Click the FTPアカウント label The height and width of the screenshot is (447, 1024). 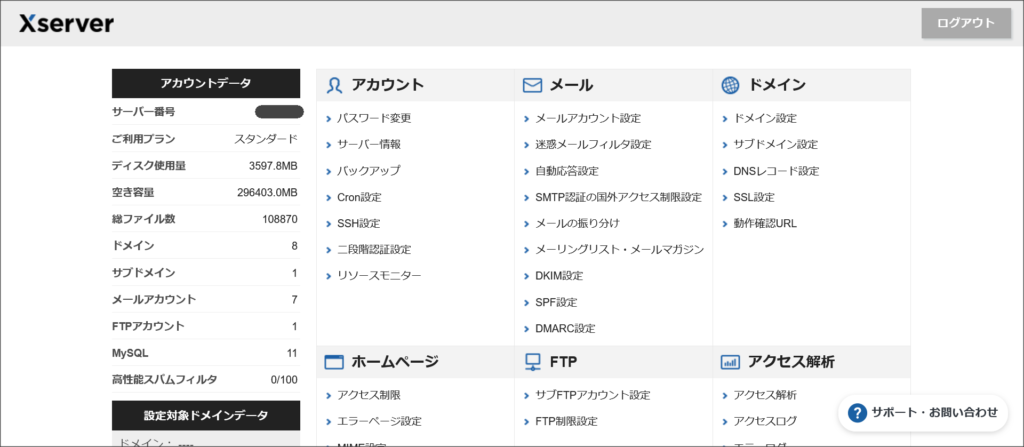tap(148, 326)
